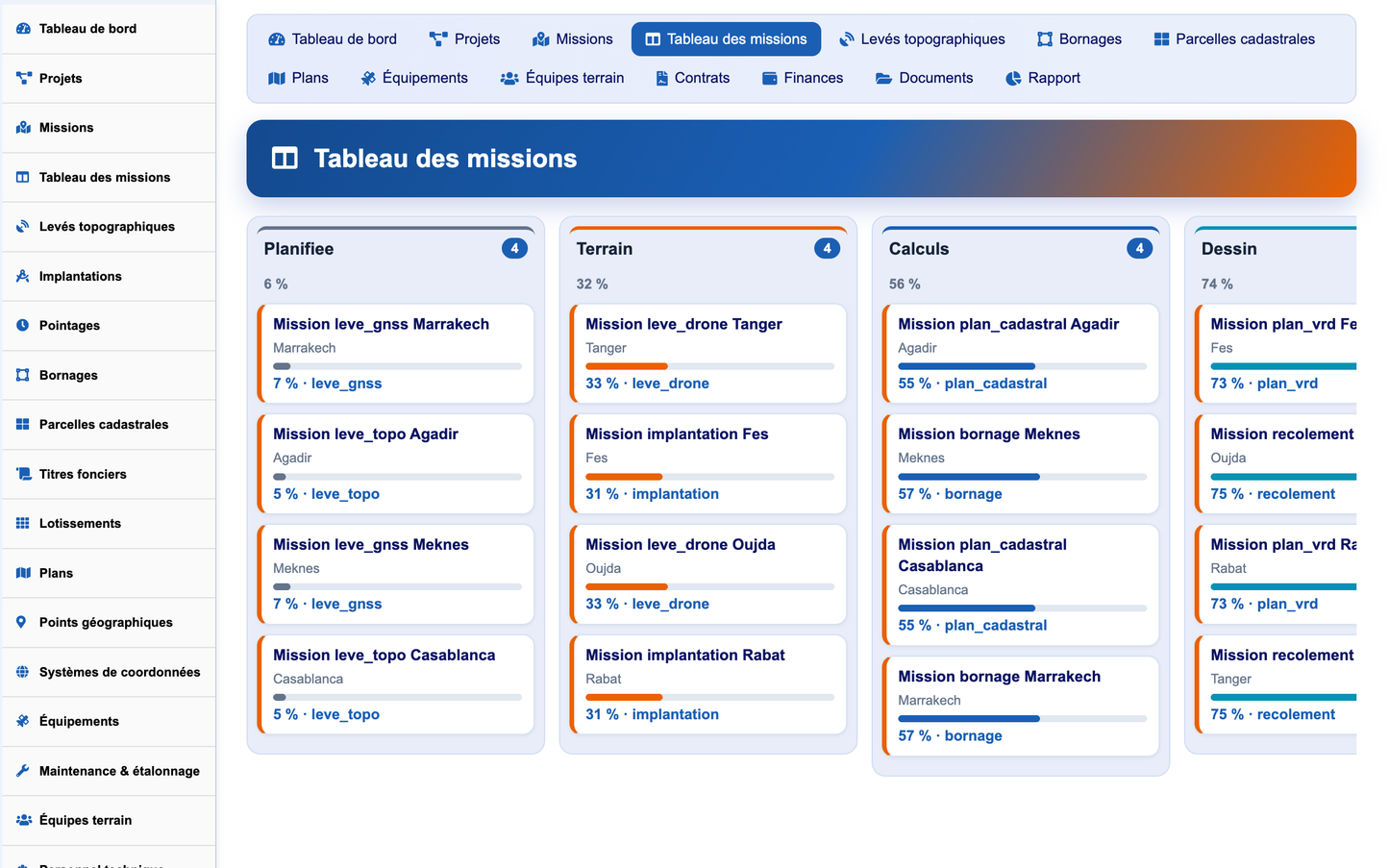This screenshot has width=1389, height=868.
Task: Click the Missions sidebar icon
Action: point(23,128)
